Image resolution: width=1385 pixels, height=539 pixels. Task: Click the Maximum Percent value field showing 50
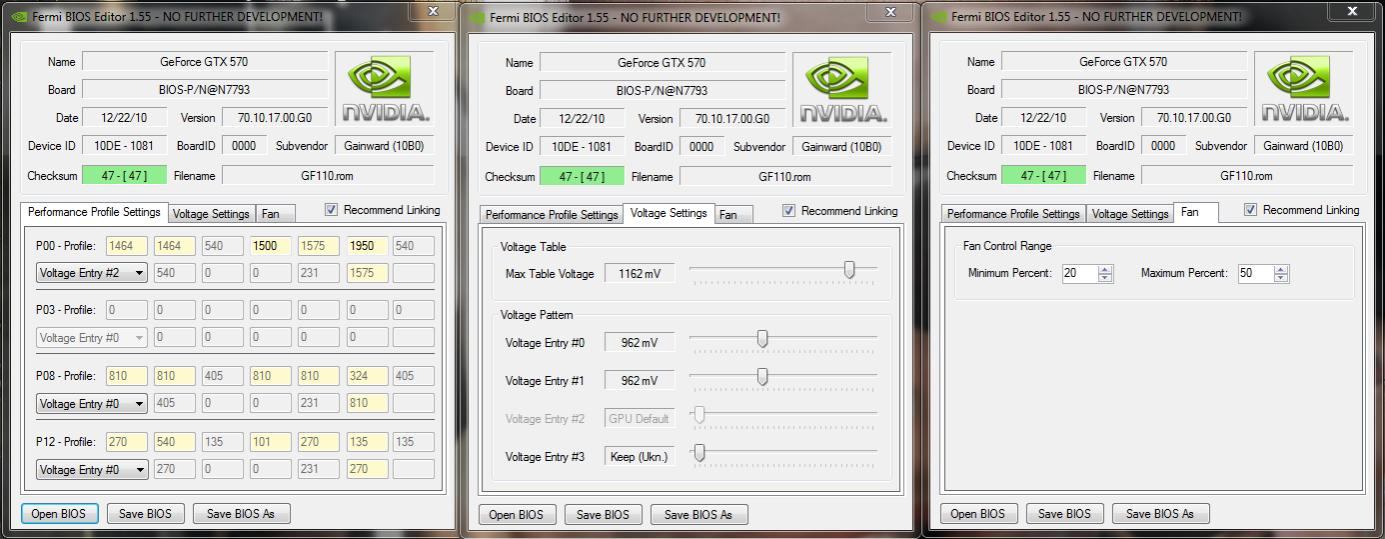click(x=1256, y=273)
